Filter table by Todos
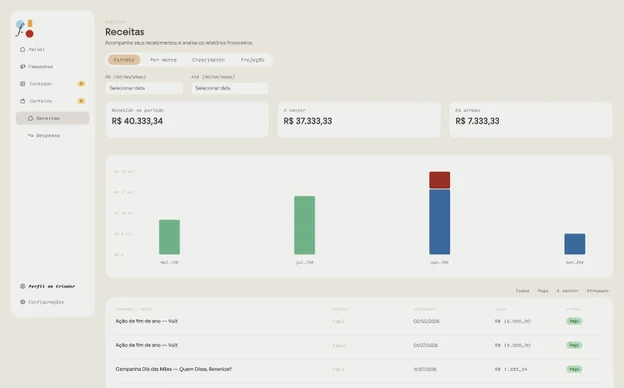The width and height of the screenshot is (624, 388). [522, 291]
